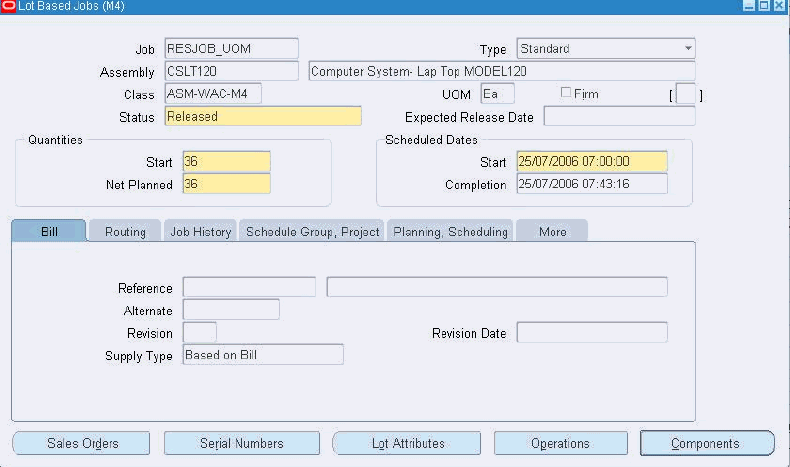Viewport: 790px width, 467px height.
Task: Click the Lot Attributes button
Action: (x=407, y=443)
